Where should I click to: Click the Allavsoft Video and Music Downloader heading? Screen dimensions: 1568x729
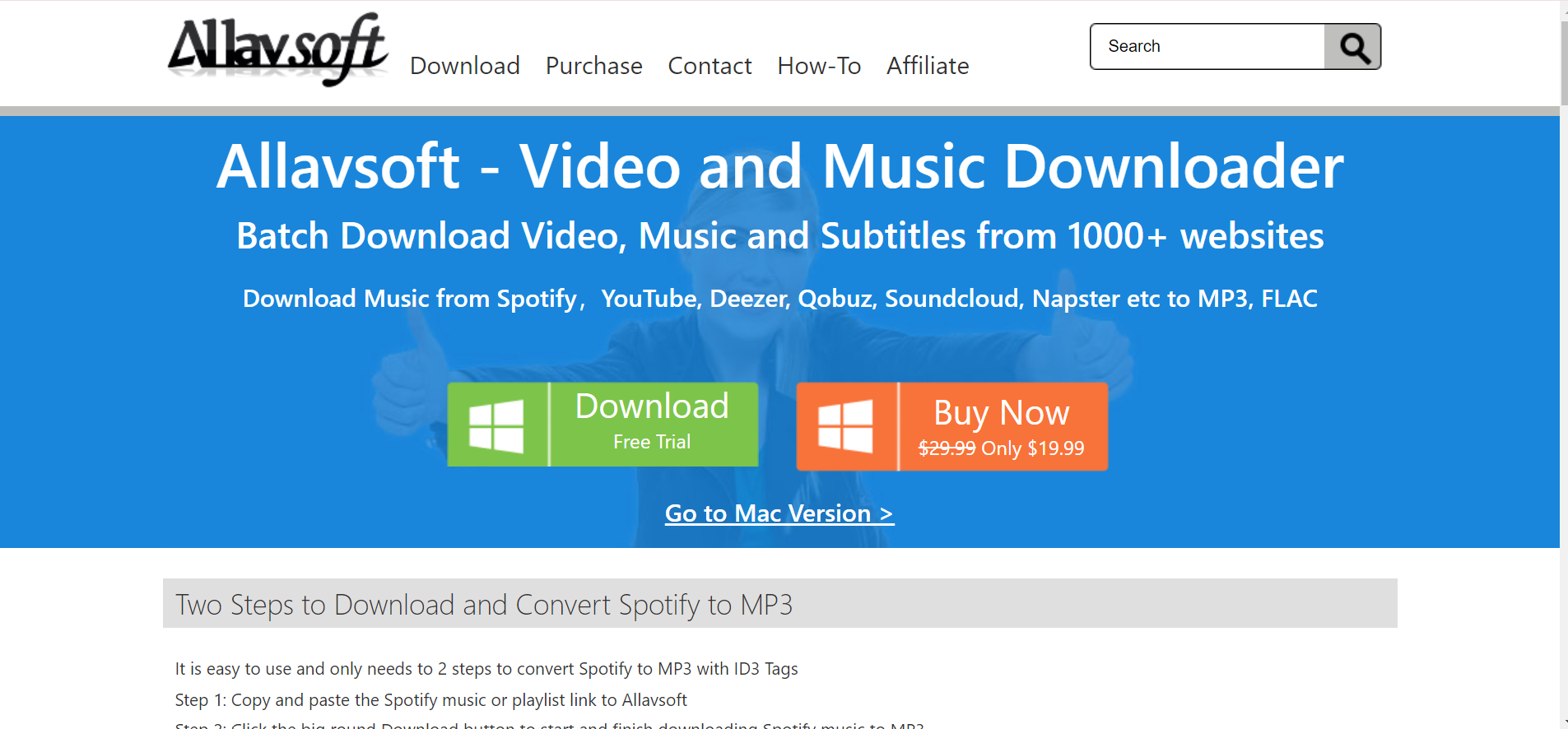[x=779, y=166]
